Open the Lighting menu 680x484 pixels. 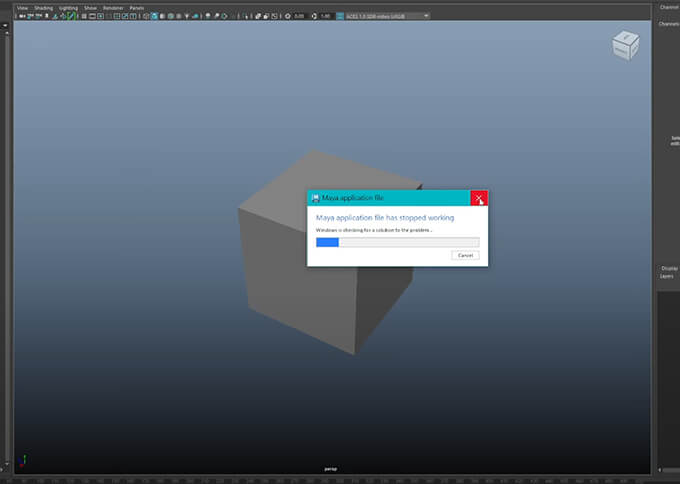point(68,7)
